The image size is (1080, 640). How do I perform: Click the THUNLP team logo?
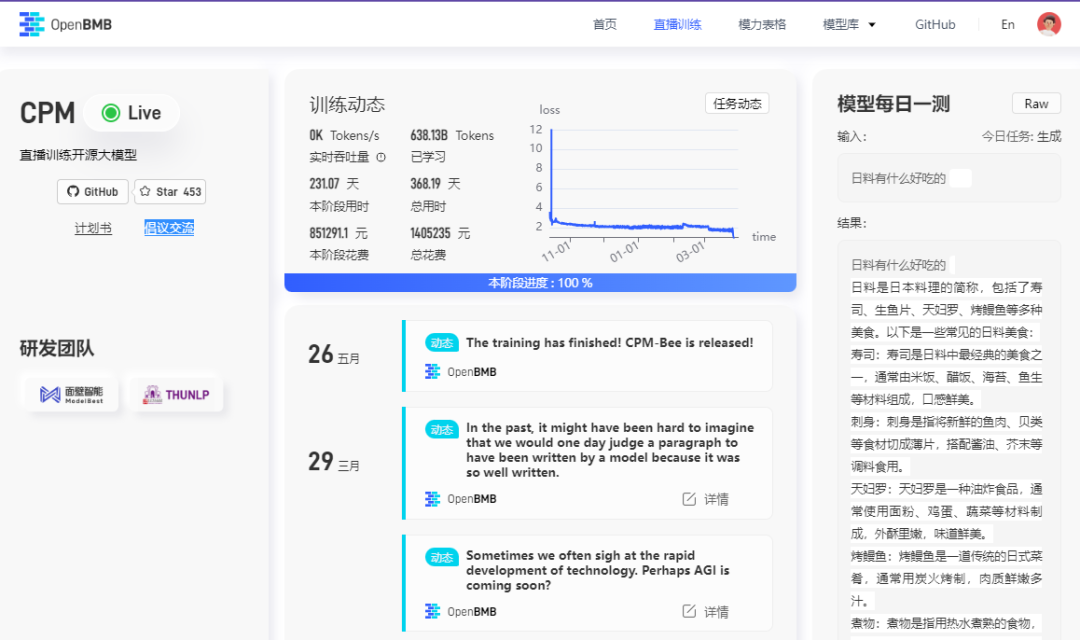click(x=176, y=393)
